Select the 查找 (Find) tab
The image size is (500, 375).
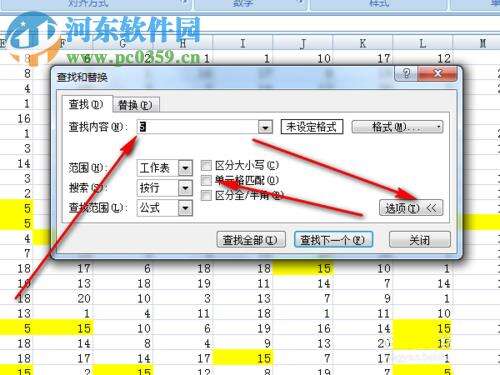(x=86, y=104)
